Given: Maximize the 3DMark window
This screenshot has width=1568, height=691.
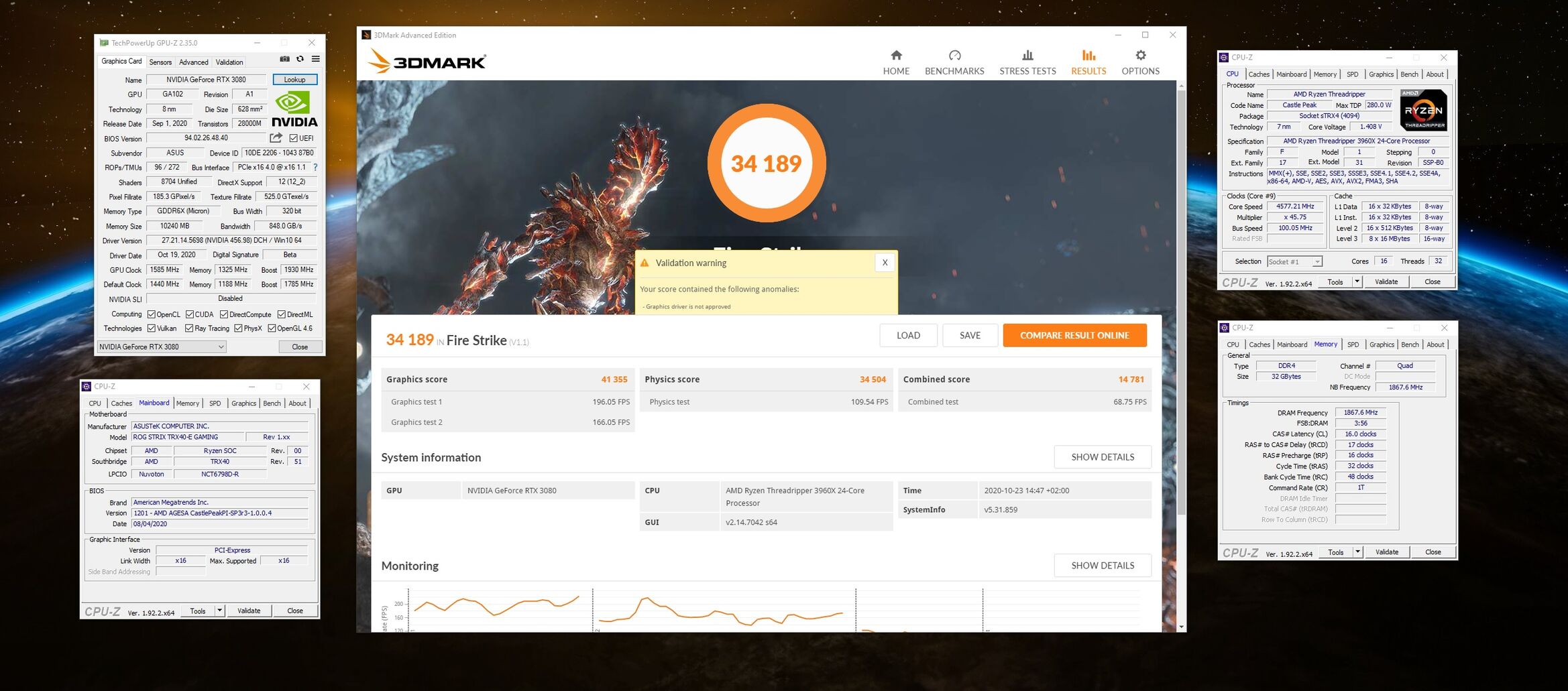Looking at the screenshot, I should click(x=1145, y=35).
